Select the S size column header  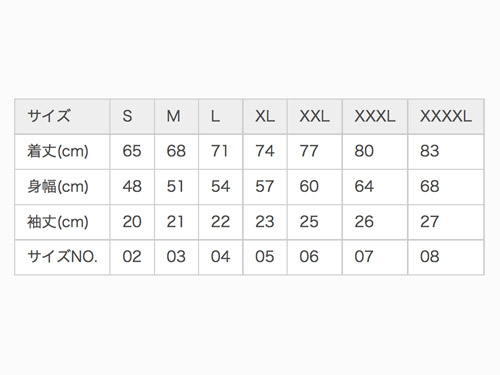pos(132,116)
